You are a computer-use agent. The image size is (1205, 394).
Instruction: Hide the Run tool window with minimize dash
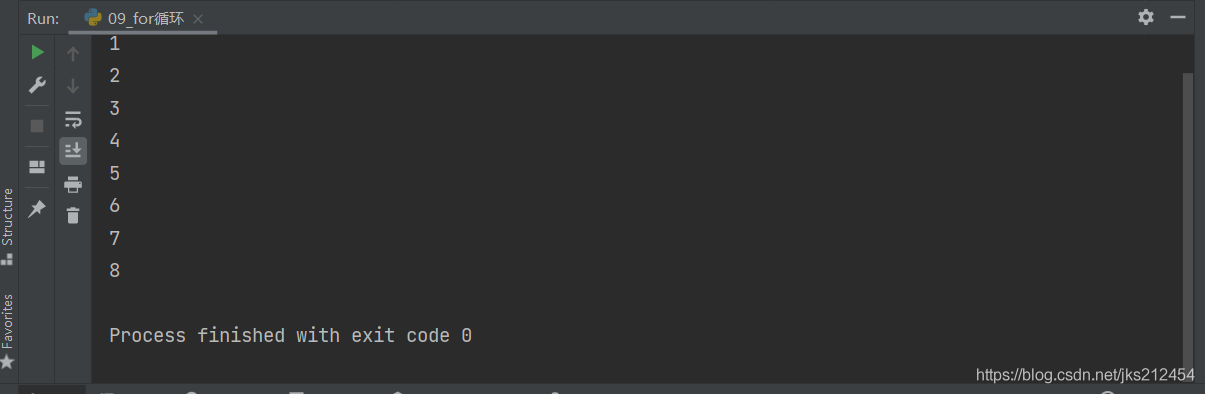tap(1178, 17)
